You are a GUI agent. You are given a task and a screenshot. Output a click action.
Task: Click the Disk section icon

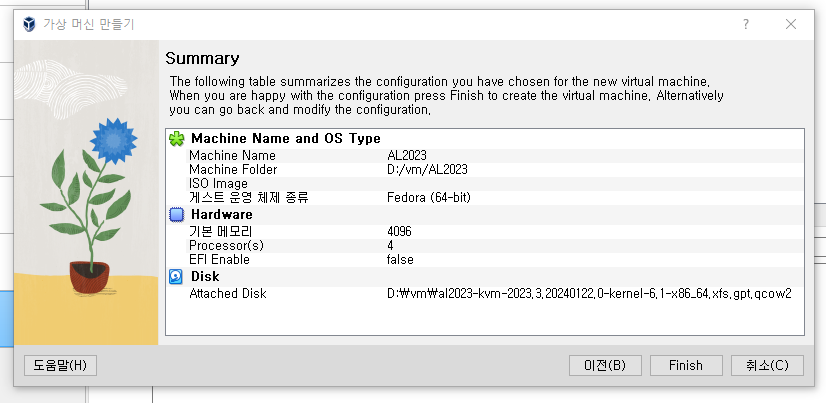tap(177, 276)
